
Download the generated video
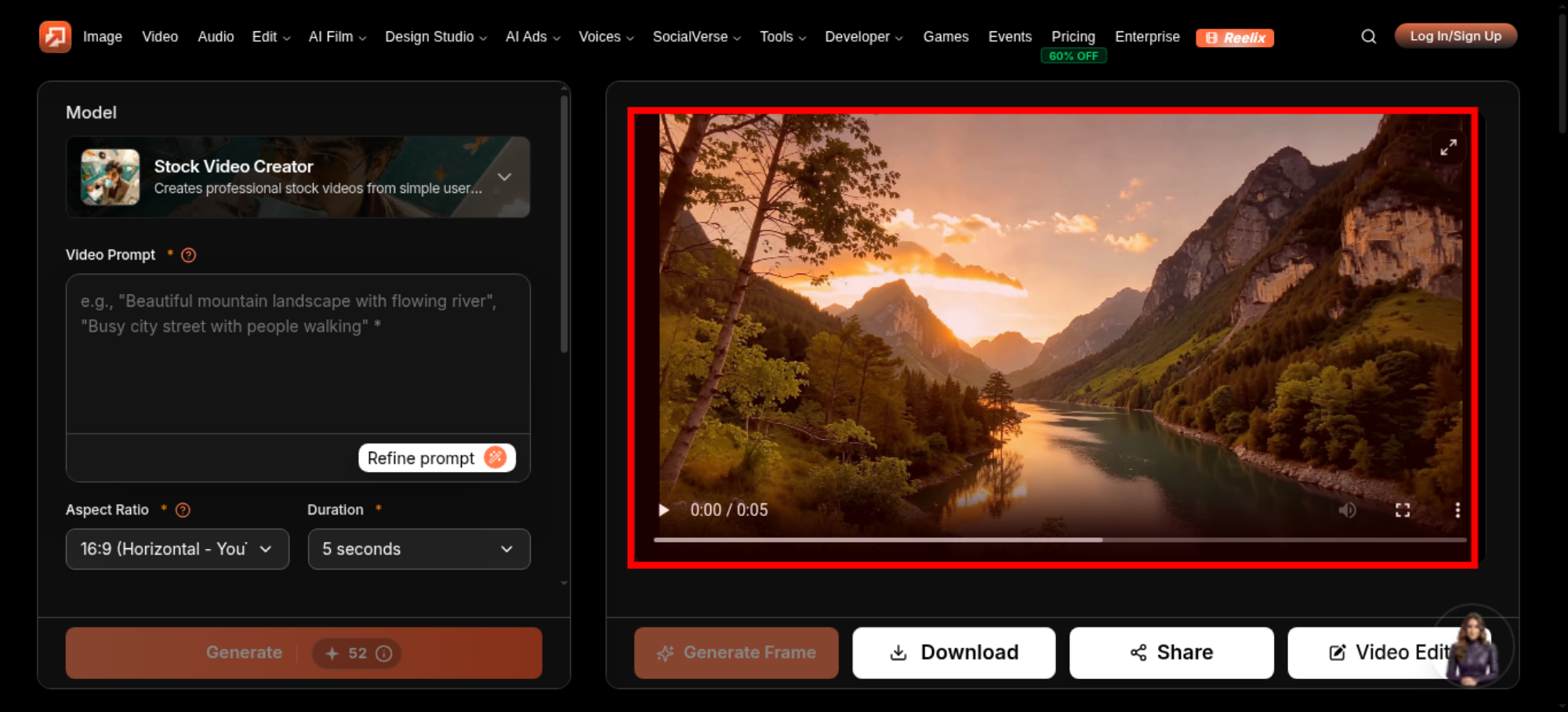click(953, 653)
